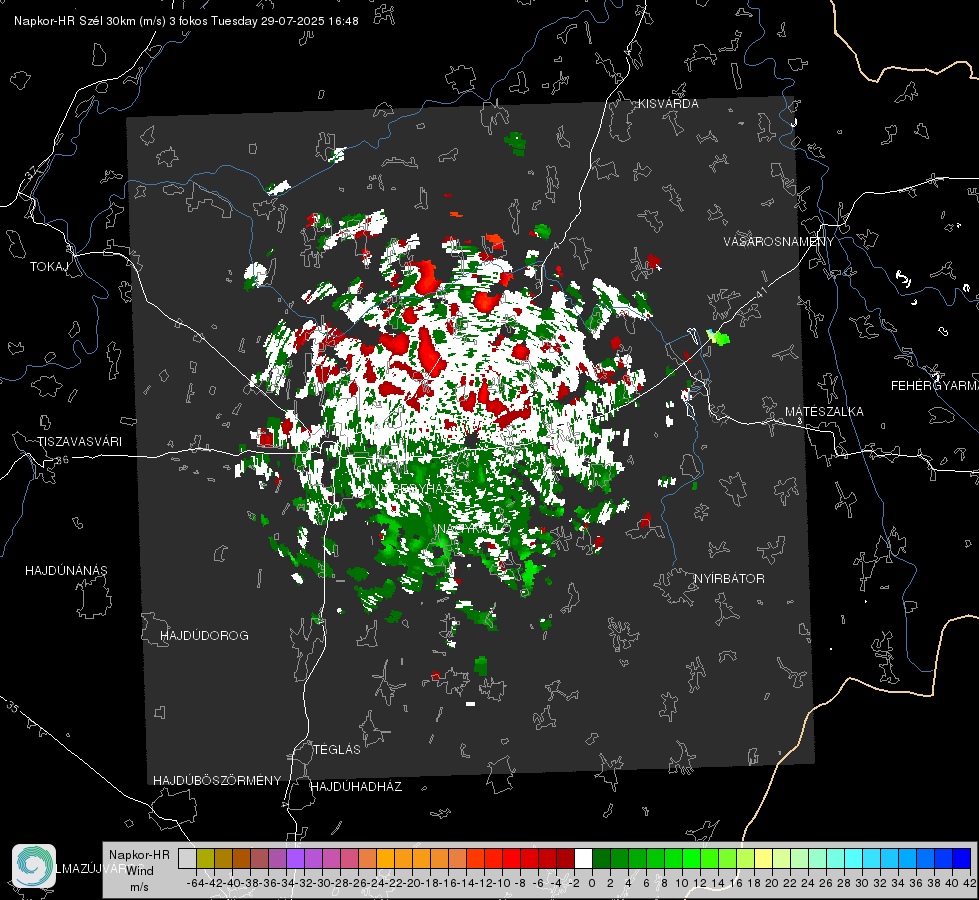Click the MÁTÉSZALKA town label
This screenshot has width=979, height=900.
tap(824, 412)
